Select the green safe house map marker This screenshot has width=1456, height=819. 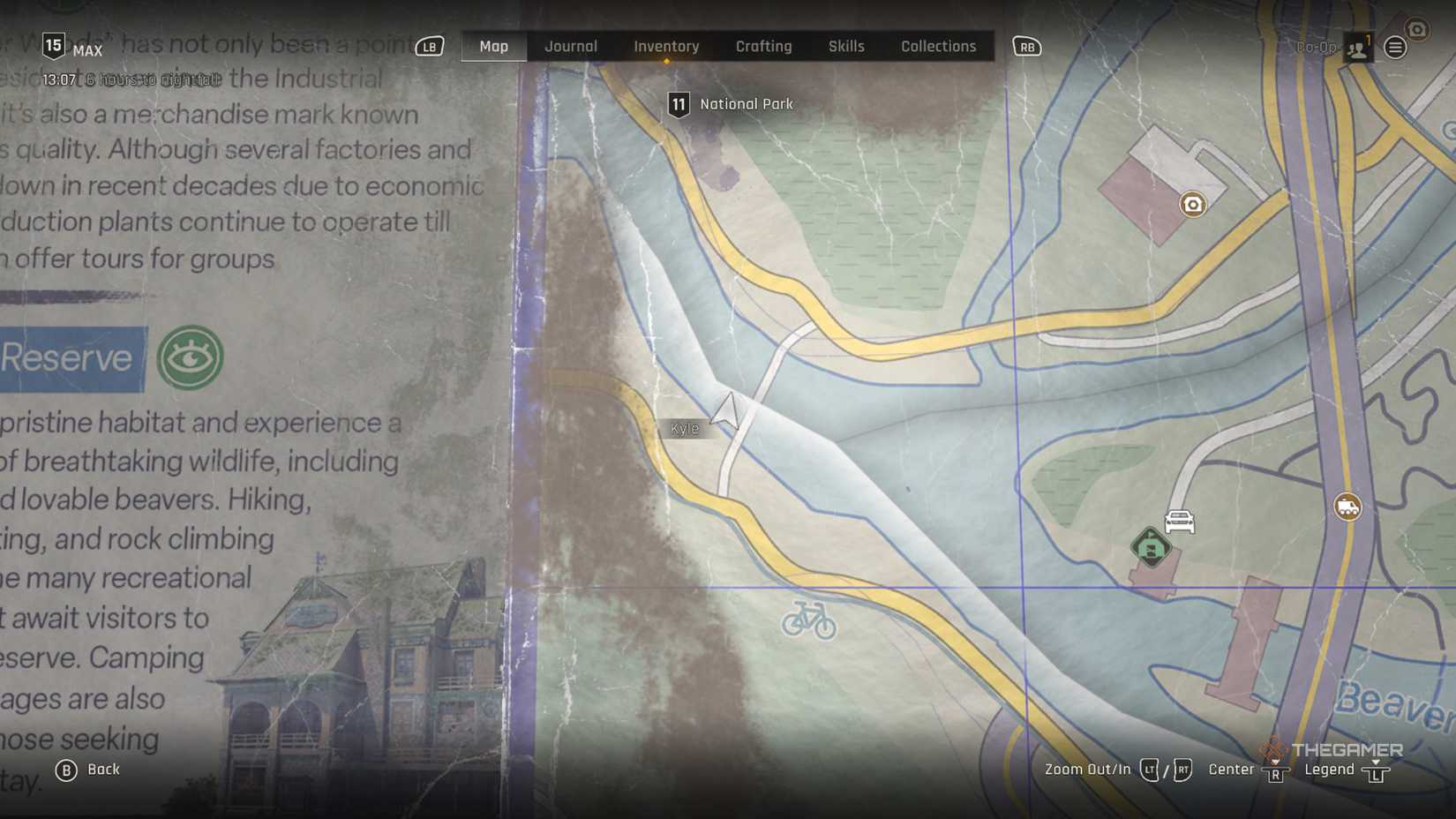tap(1150, 547)
